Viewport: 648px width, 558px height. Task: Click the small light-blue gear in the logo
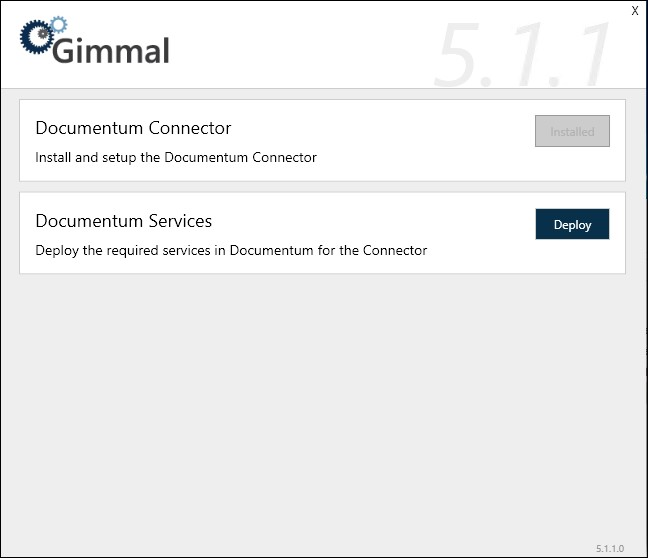pos(57,22)
